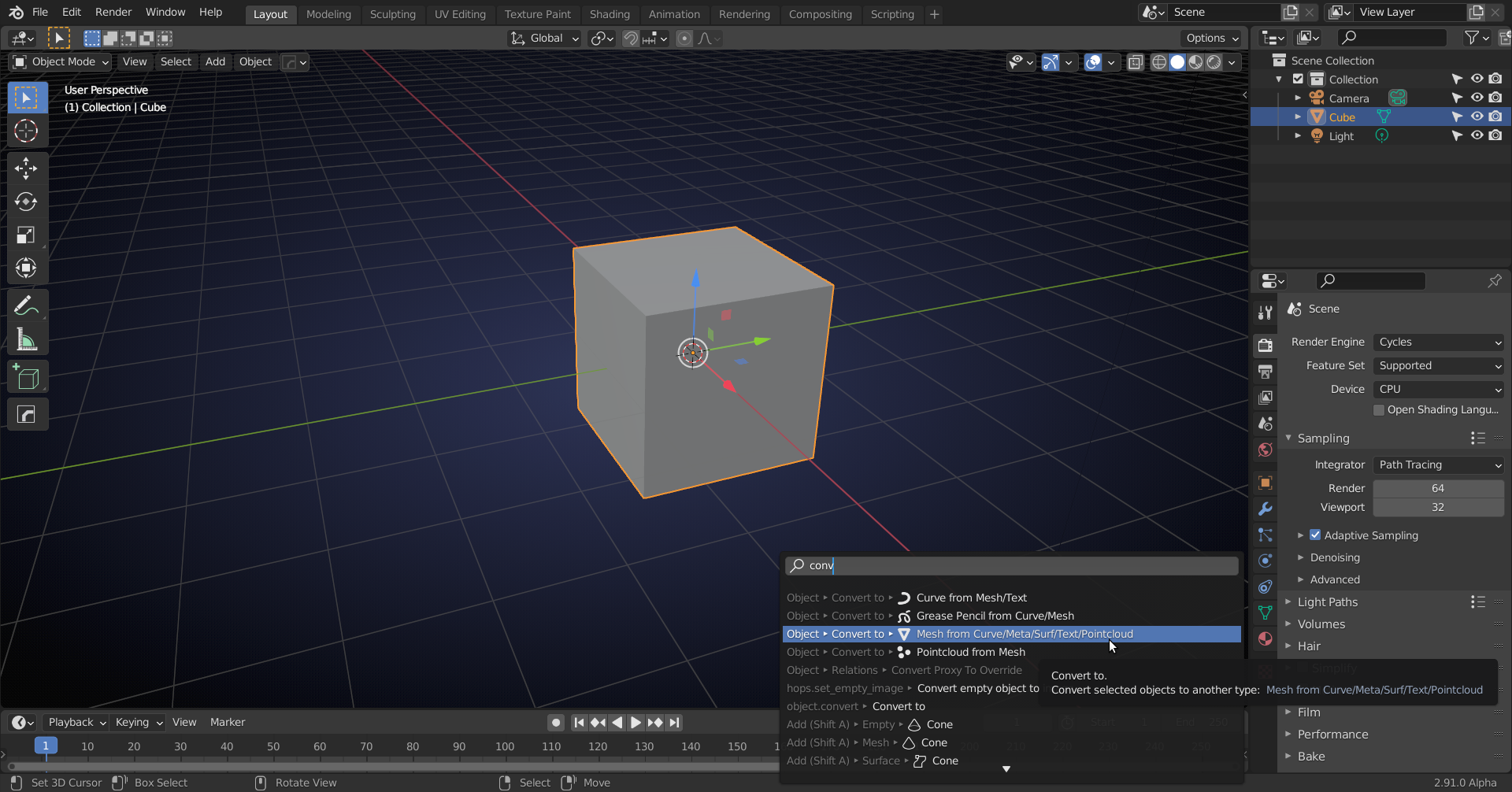This screenshot has width=1512, height=792.
Task: Open the Modifier properties tab
Action: pyautogui.click(x=1266, y=509)
